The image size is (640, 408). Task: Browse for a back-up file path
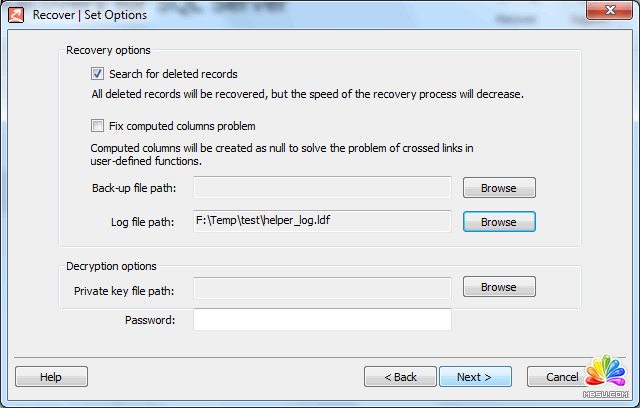(x=498, y=188)
